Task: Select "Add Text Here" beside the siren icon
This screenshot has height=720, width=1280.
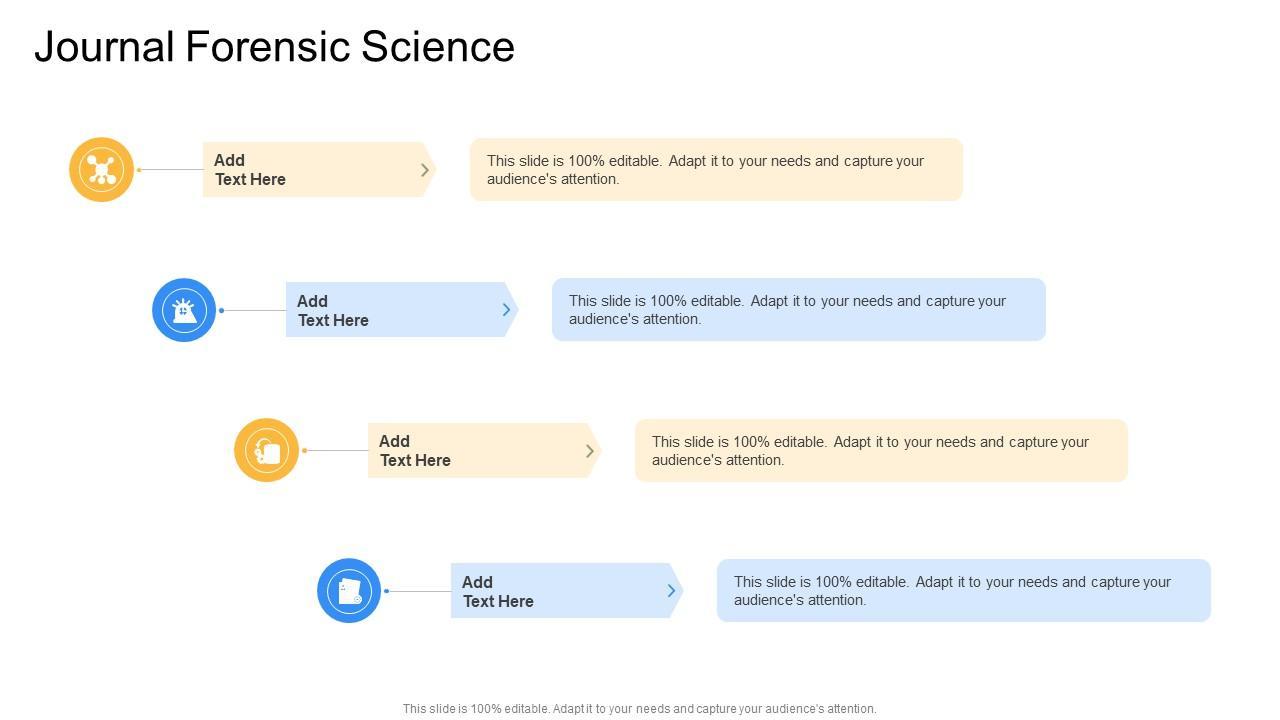Action: 333,311
